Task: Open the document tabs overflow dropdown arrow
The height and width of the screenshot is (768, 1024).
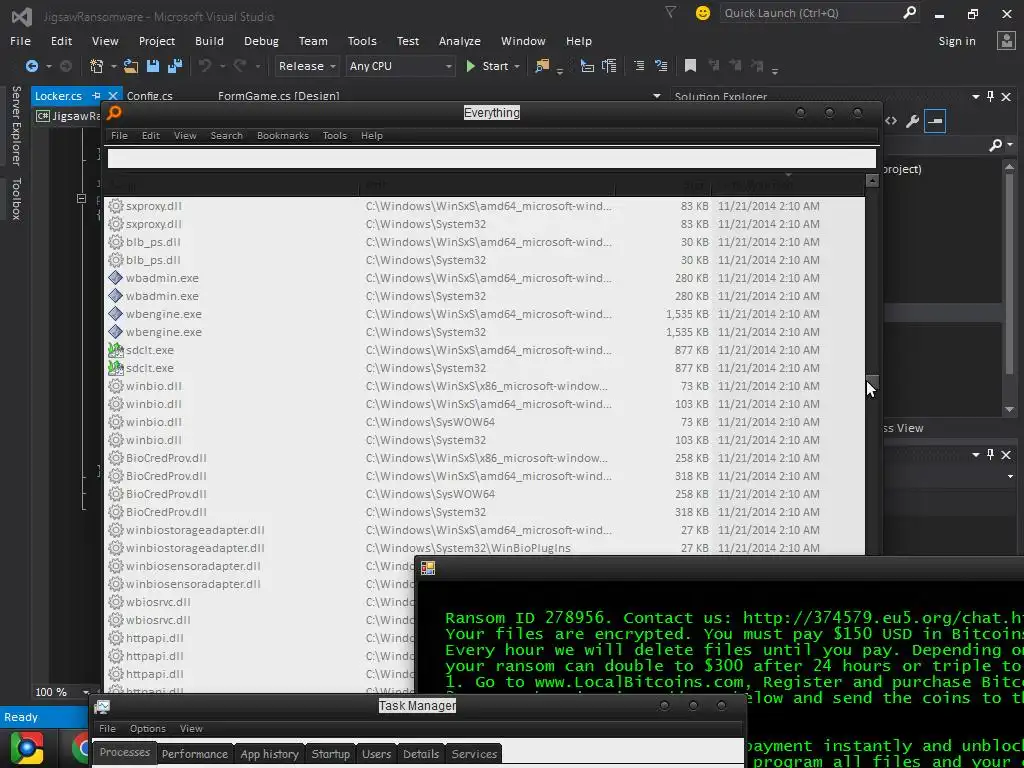Action: coord(656,96)
